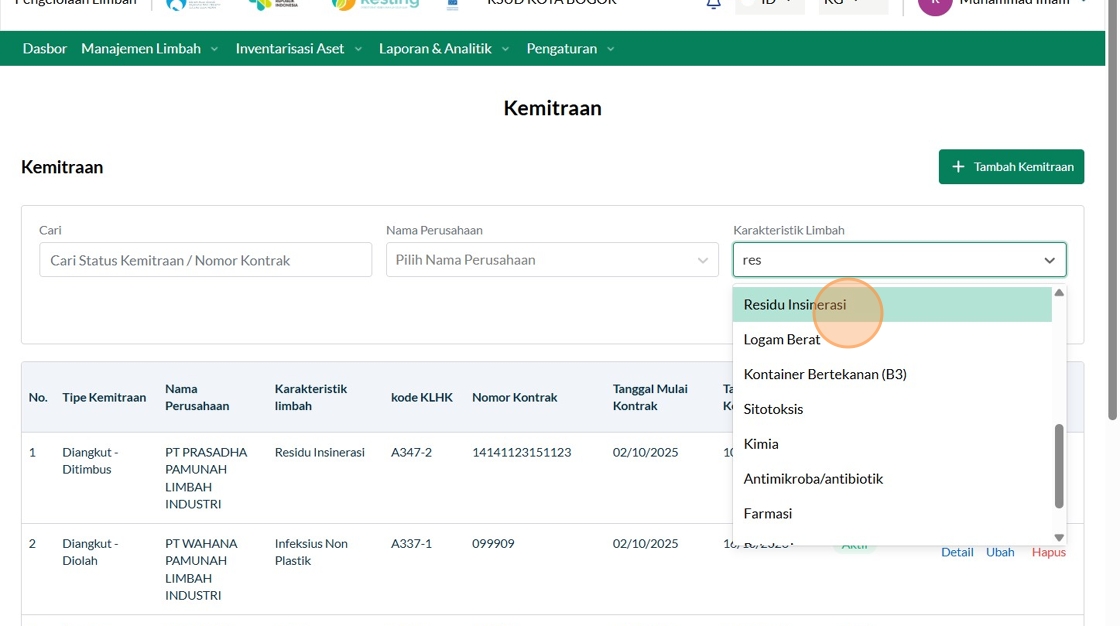Viewport: 1120px width, 626px height.
Task: Click the plus icon on Tambah Kemitraan
Action: pyautogui.click(x=958, y=167)
